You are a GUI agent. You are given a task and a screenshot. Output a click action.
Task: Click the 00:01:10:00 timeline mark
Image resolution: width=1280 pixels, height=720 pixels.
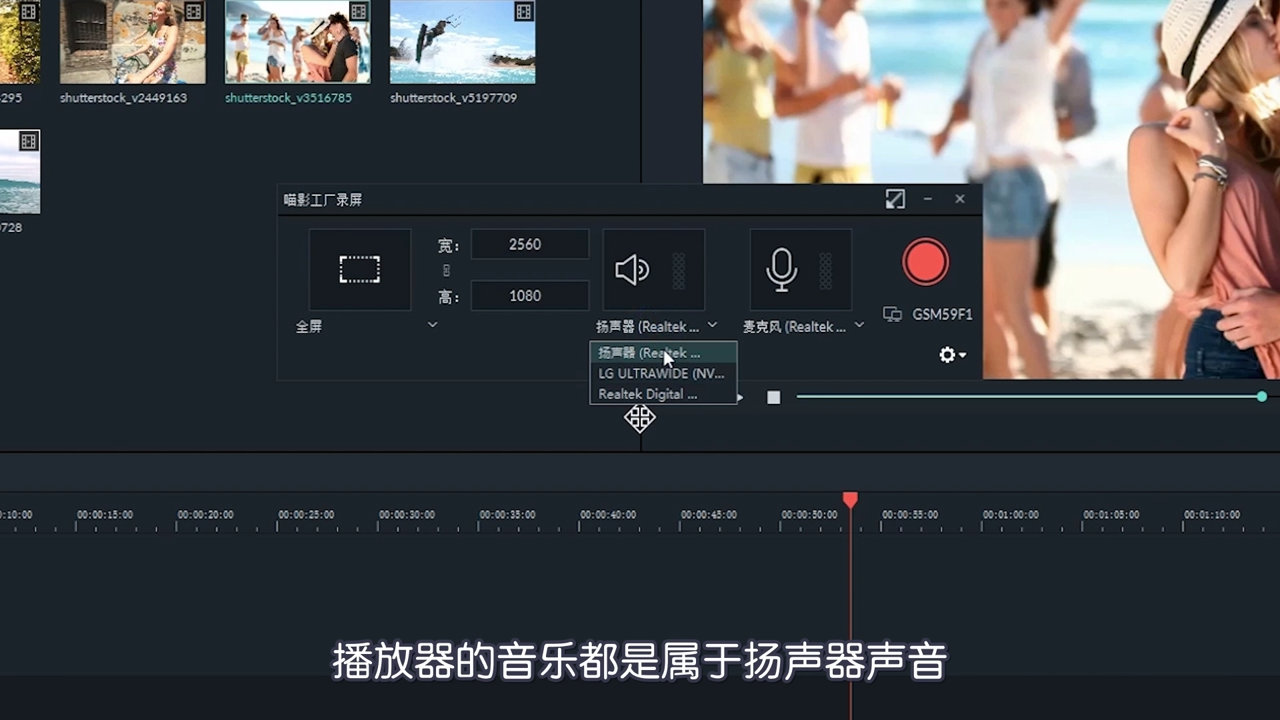(1212, 515)
